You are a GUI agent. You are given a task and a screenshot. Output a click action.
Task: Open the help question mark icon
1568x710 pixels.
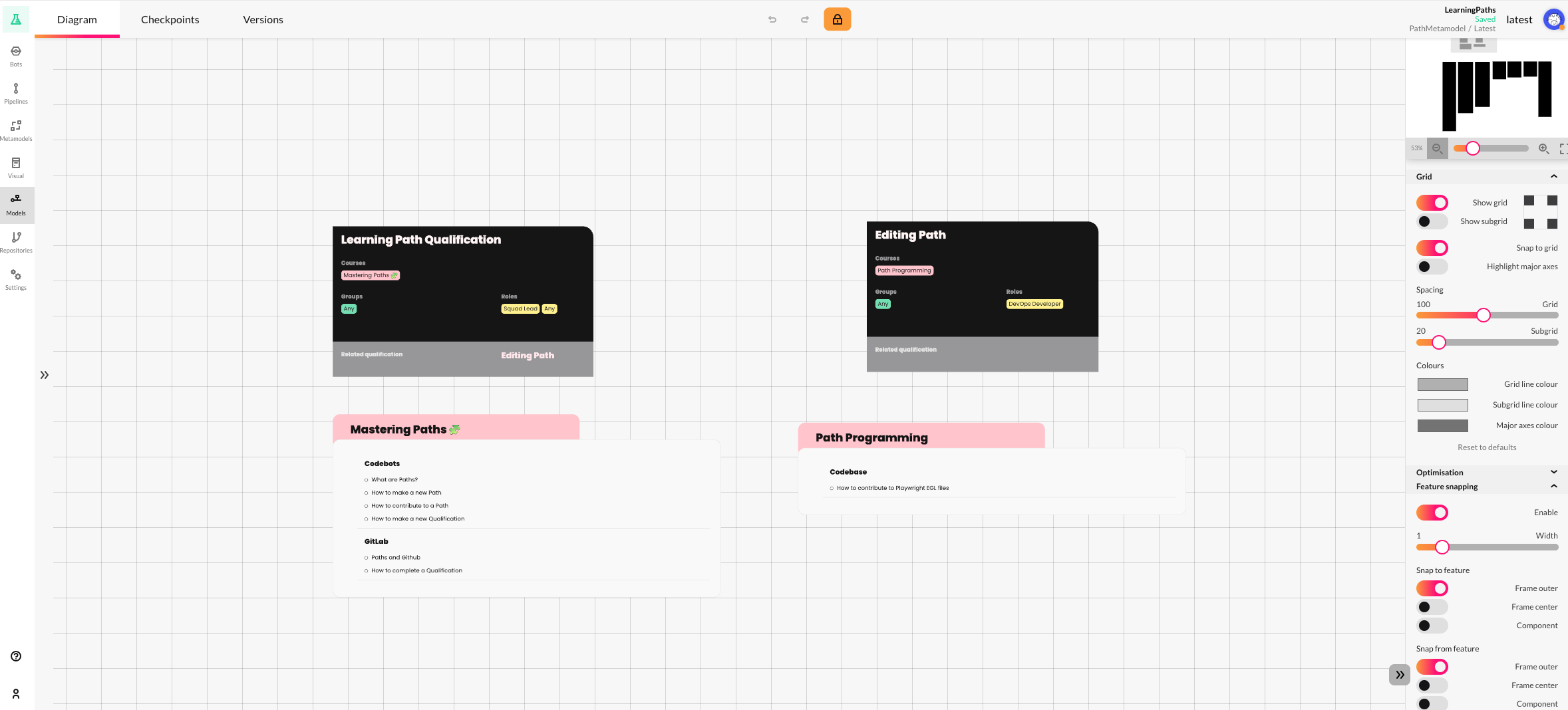point(16,656)
